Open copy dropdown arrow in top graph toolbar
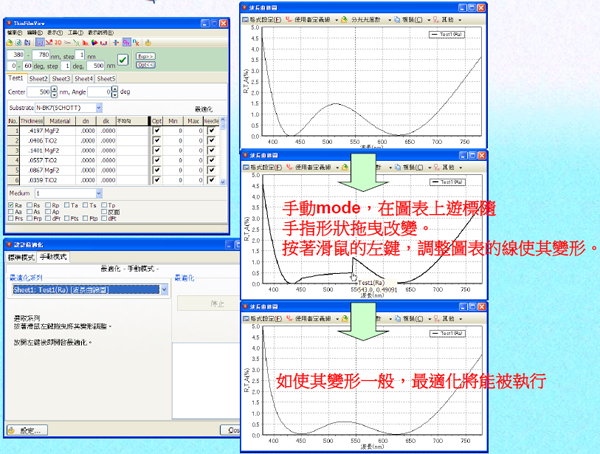 point(429,20)
